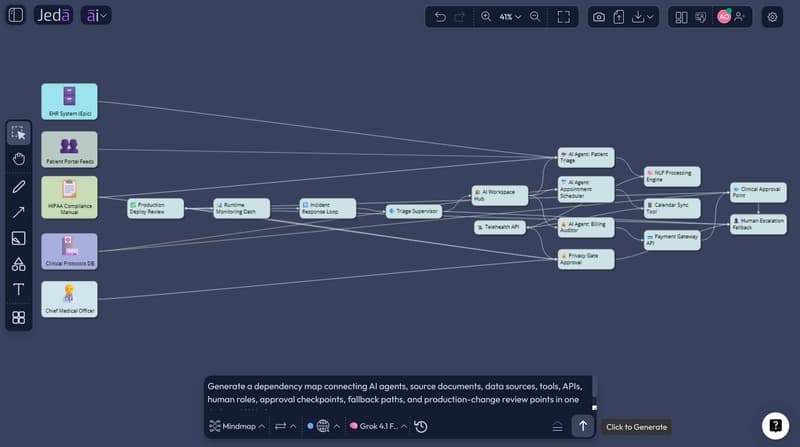
Task: Pick the Sticky note tool
Action: pos(19,238)
